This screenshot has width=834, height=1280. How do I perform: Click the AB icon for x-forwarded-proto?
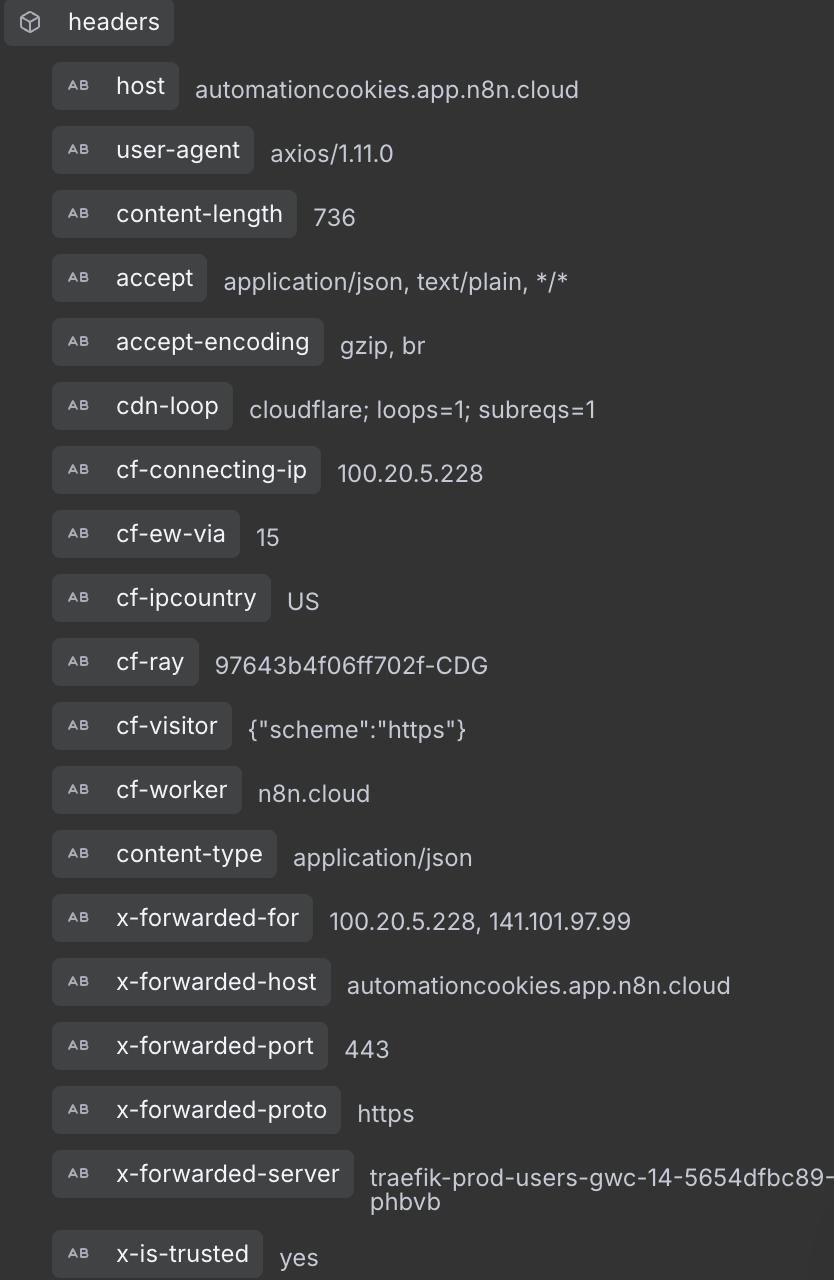[x=79, y=1110]
